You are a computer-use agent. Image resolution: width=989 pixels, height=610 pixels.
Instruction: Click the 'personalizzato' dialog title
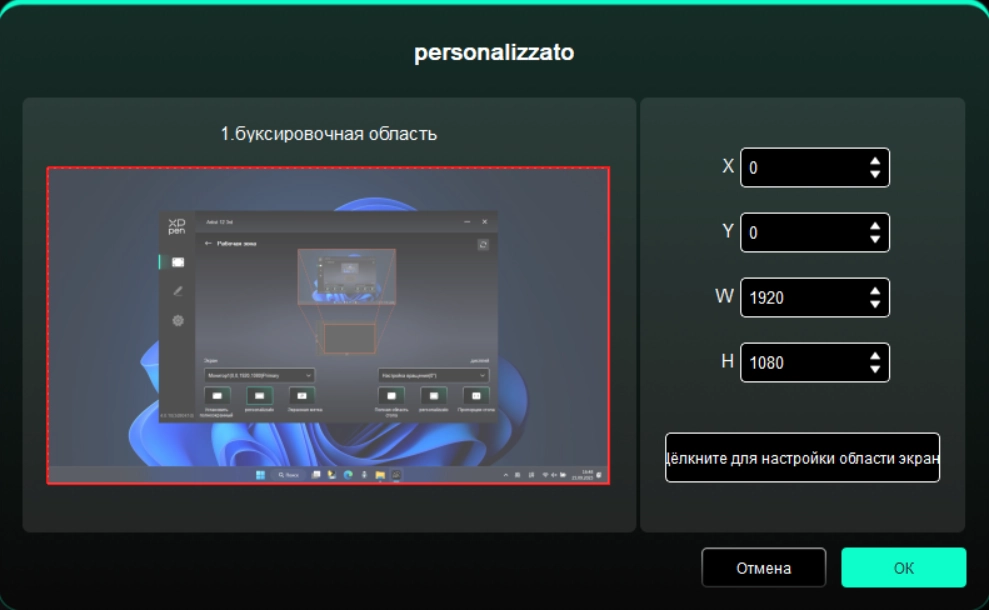click(494, 54)
